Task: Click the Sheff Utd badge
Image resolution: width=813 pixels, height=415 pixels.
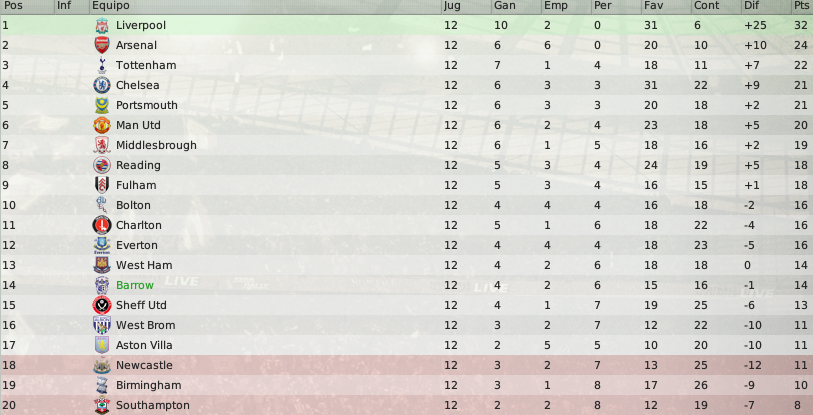Action: click(x=102, y=305)
